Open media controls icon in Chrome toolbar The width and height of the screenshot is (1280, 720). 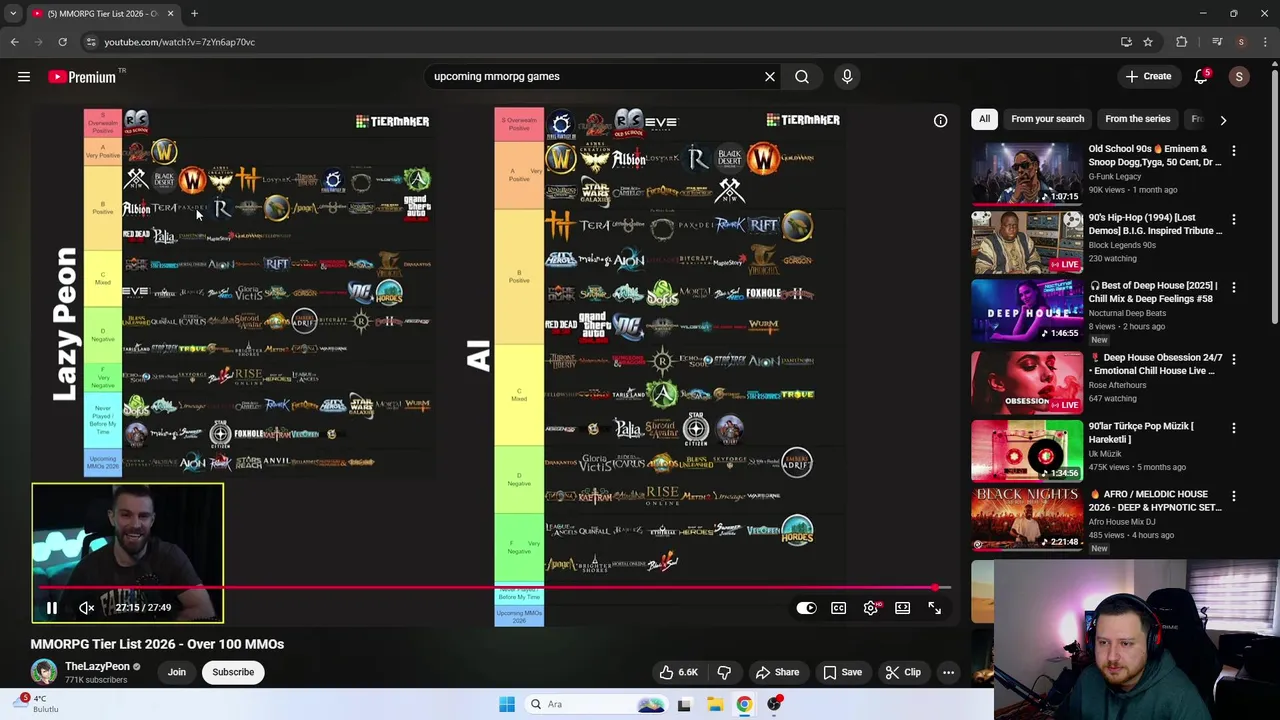tap(1217, 42)
